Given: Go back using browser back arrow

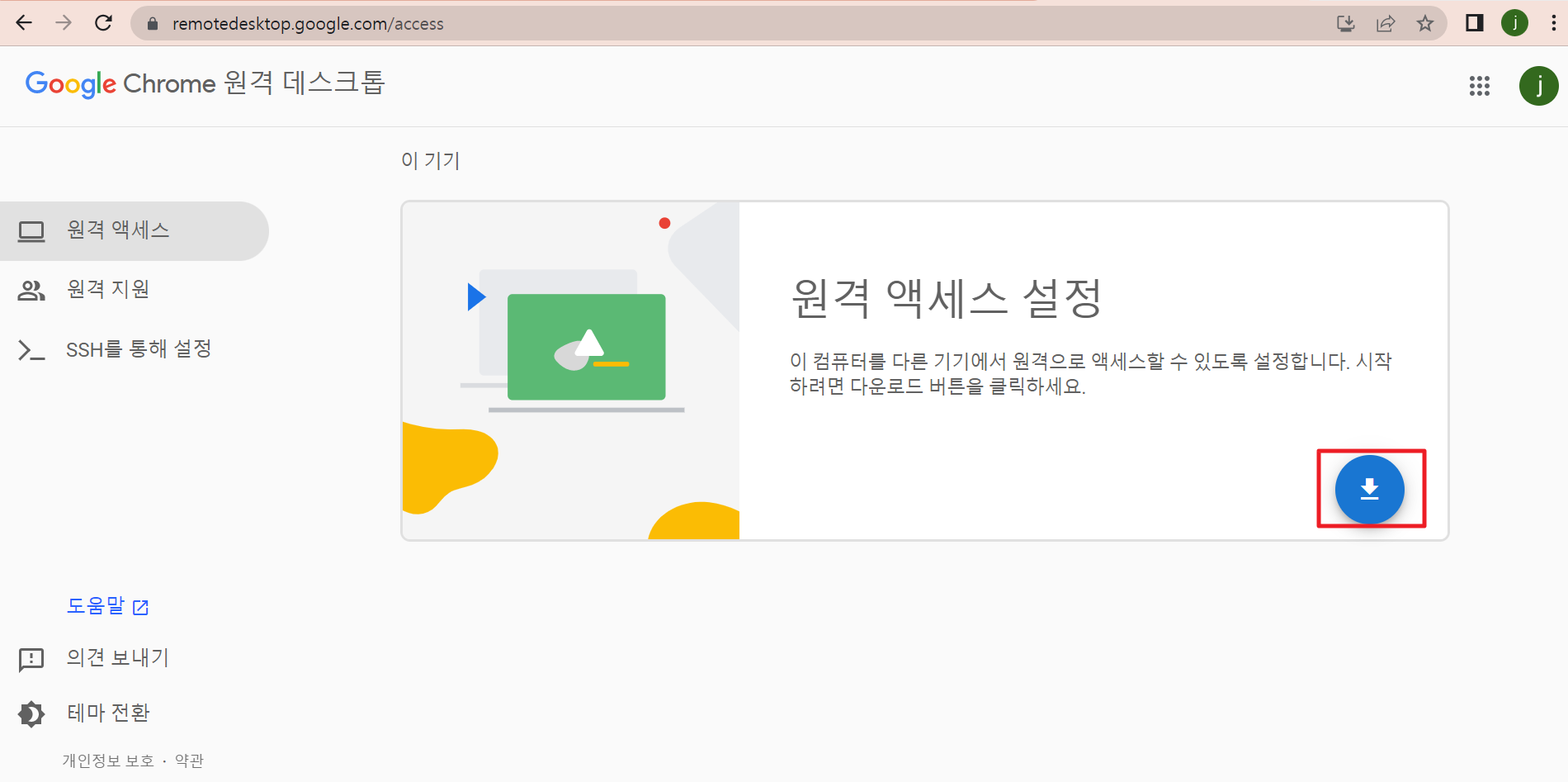Looking at the screenshot, I should [x=24, y=23].
